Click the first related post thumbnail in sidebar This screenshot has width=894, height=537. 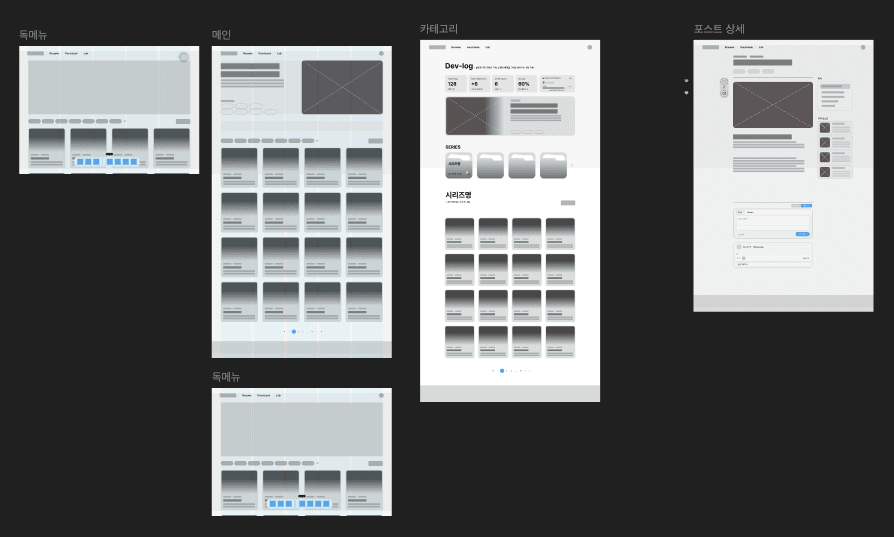coord(824,127)
